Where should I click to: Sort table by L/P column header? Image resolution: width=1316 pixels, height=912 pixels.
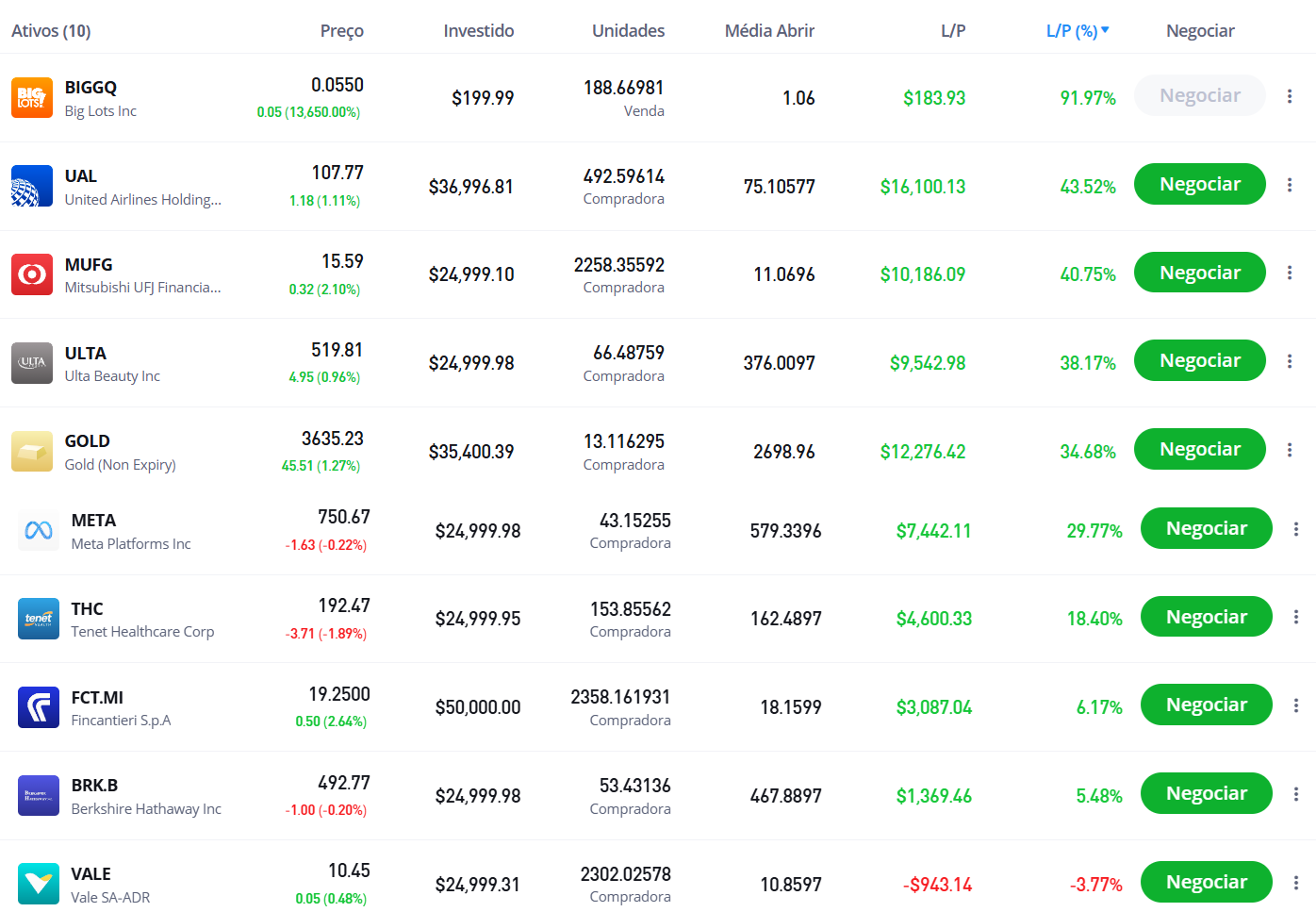953,31
